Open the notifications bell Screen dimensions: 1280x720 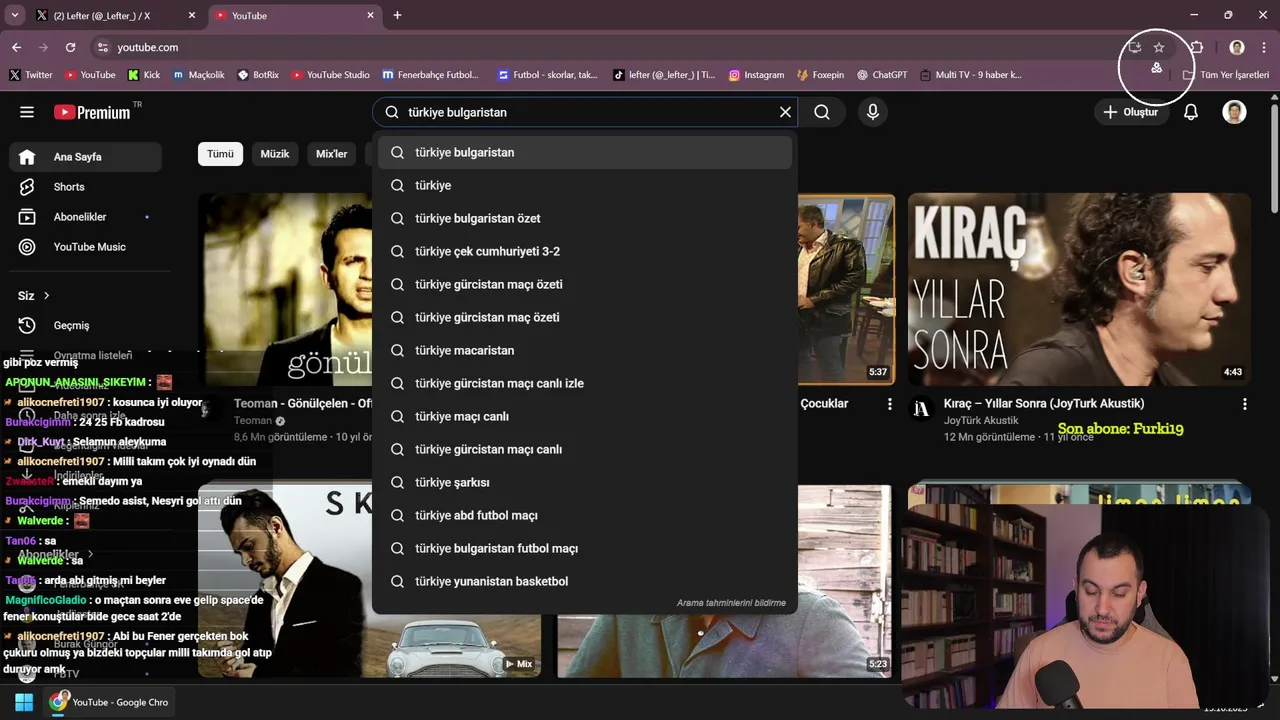click(x=1191, y=112)
